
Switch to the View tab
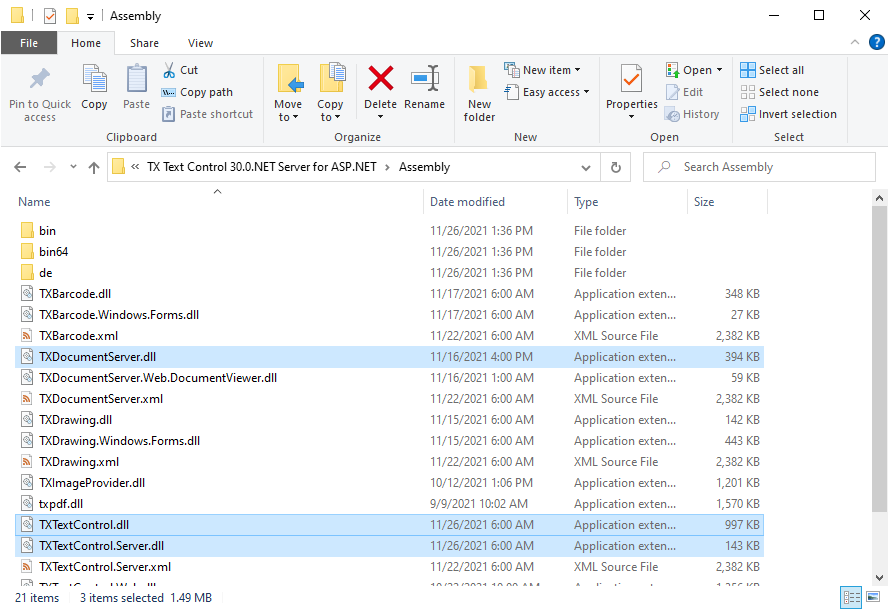tap(200, 43)
